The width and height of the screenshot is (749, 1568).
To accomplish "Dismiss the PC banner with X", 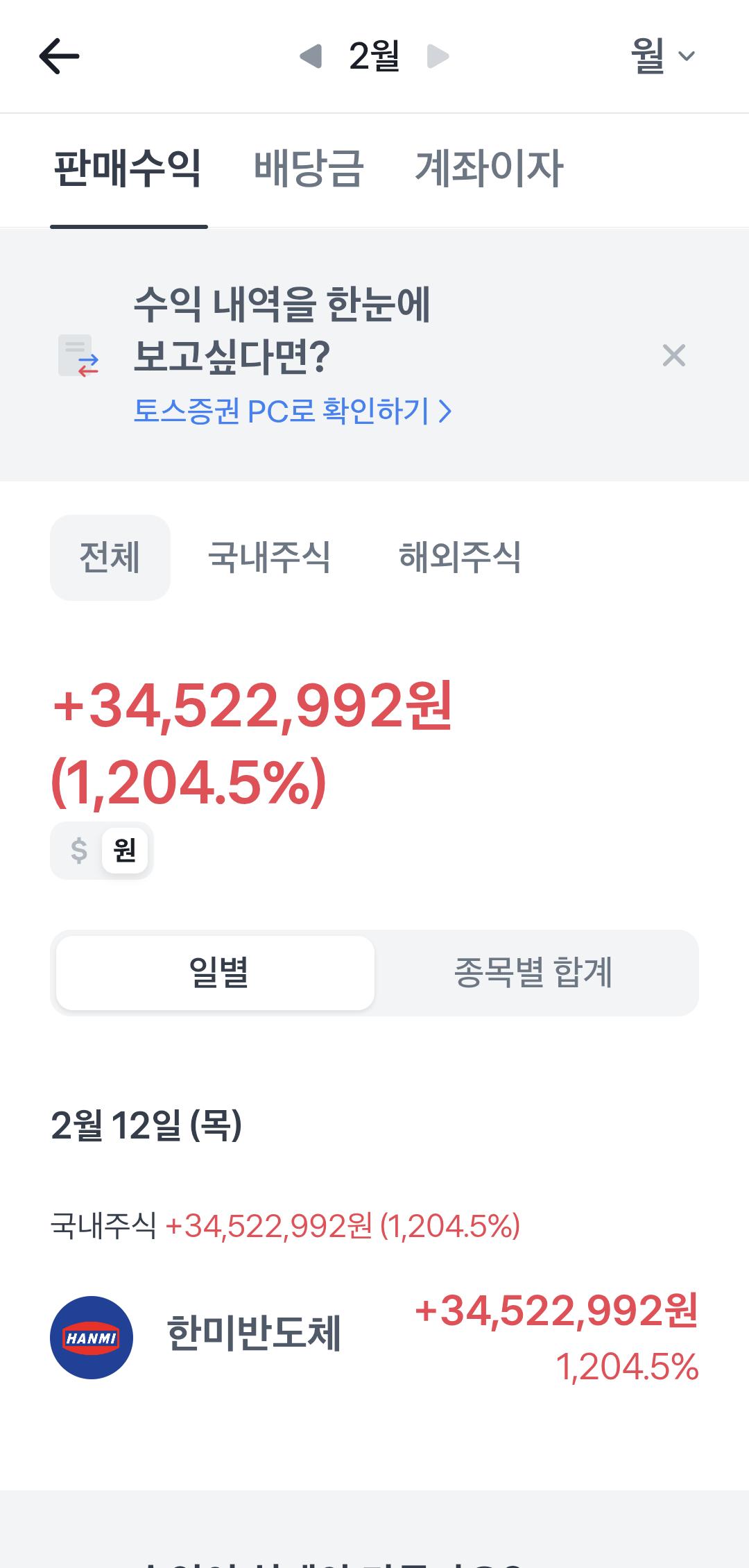I will 673,355.
